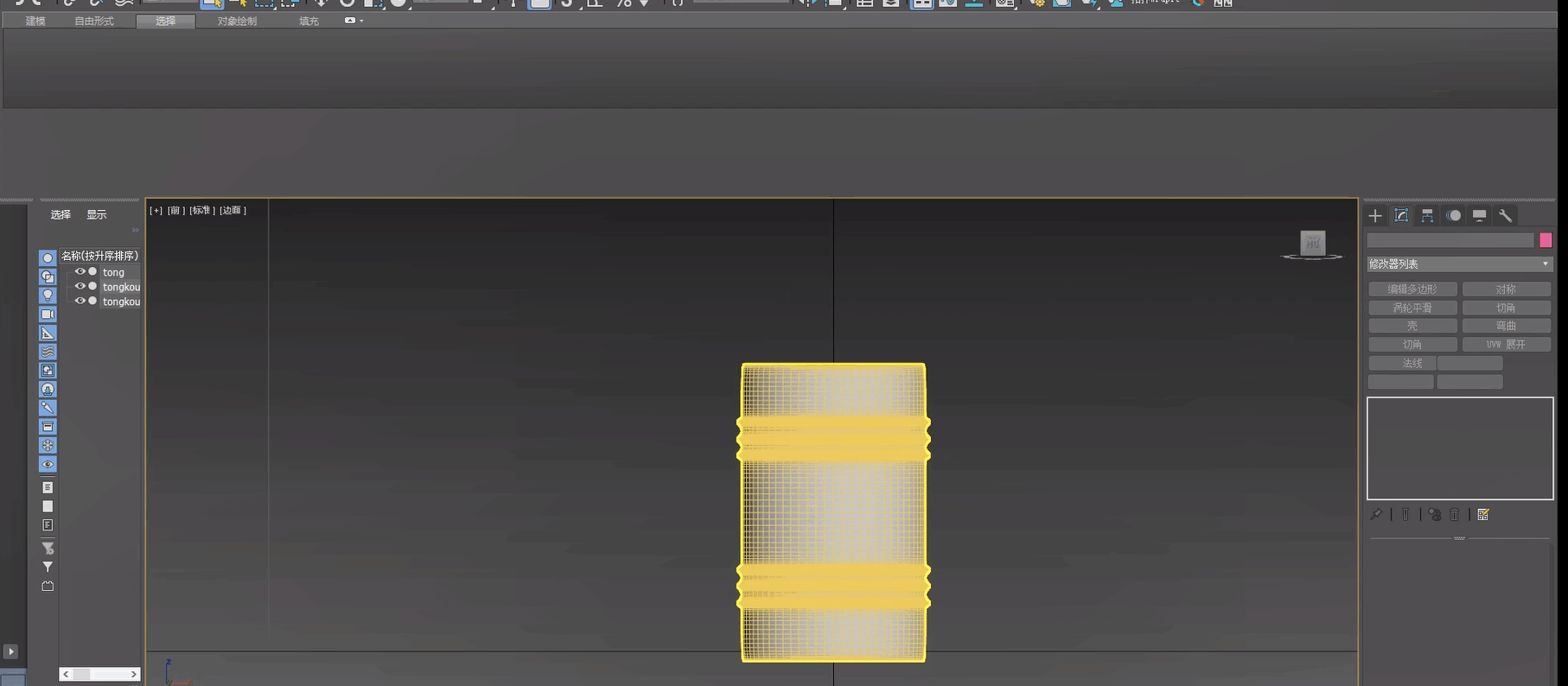
Task: Pin the modifier stack with the pin icon
Action: (x=1376, y=514)
